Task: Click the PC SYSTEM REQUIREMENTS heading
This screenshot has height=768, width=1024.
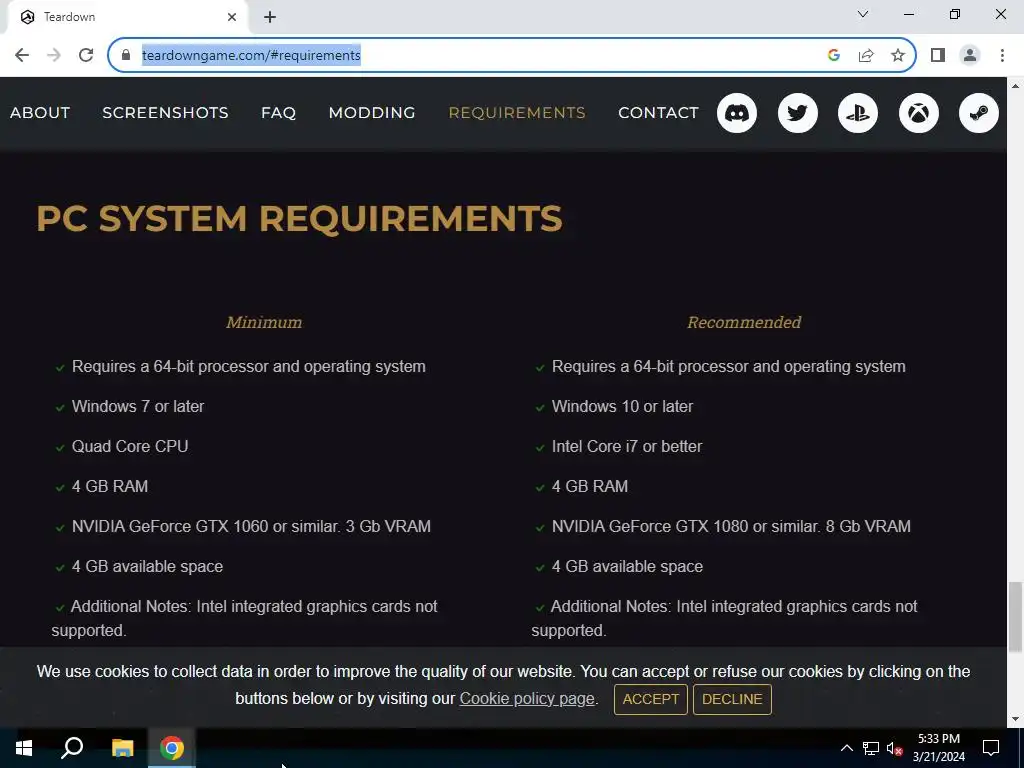Action: click(x=299, y=218)
